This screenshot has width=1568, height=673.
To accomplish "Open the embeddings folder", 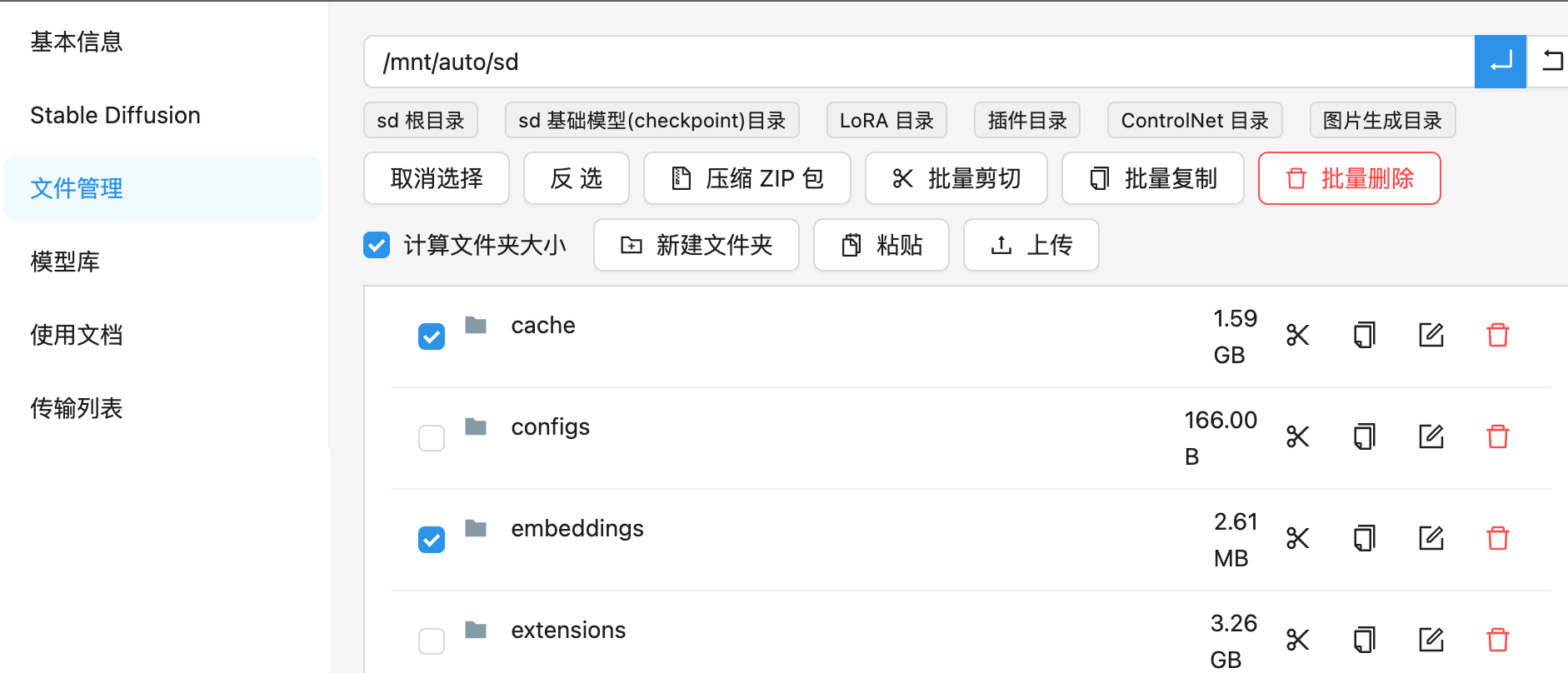I will pos(577,529).
